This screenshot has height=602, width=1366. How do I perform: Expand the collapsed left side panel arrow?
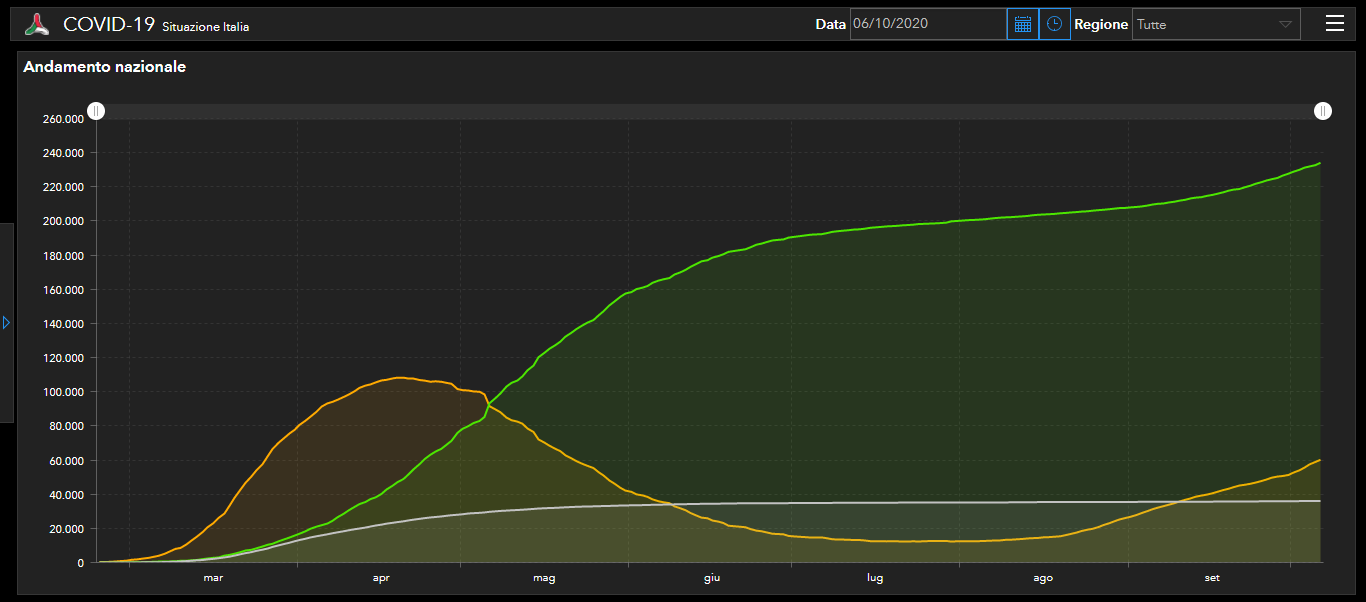click(x=6, y=323)
